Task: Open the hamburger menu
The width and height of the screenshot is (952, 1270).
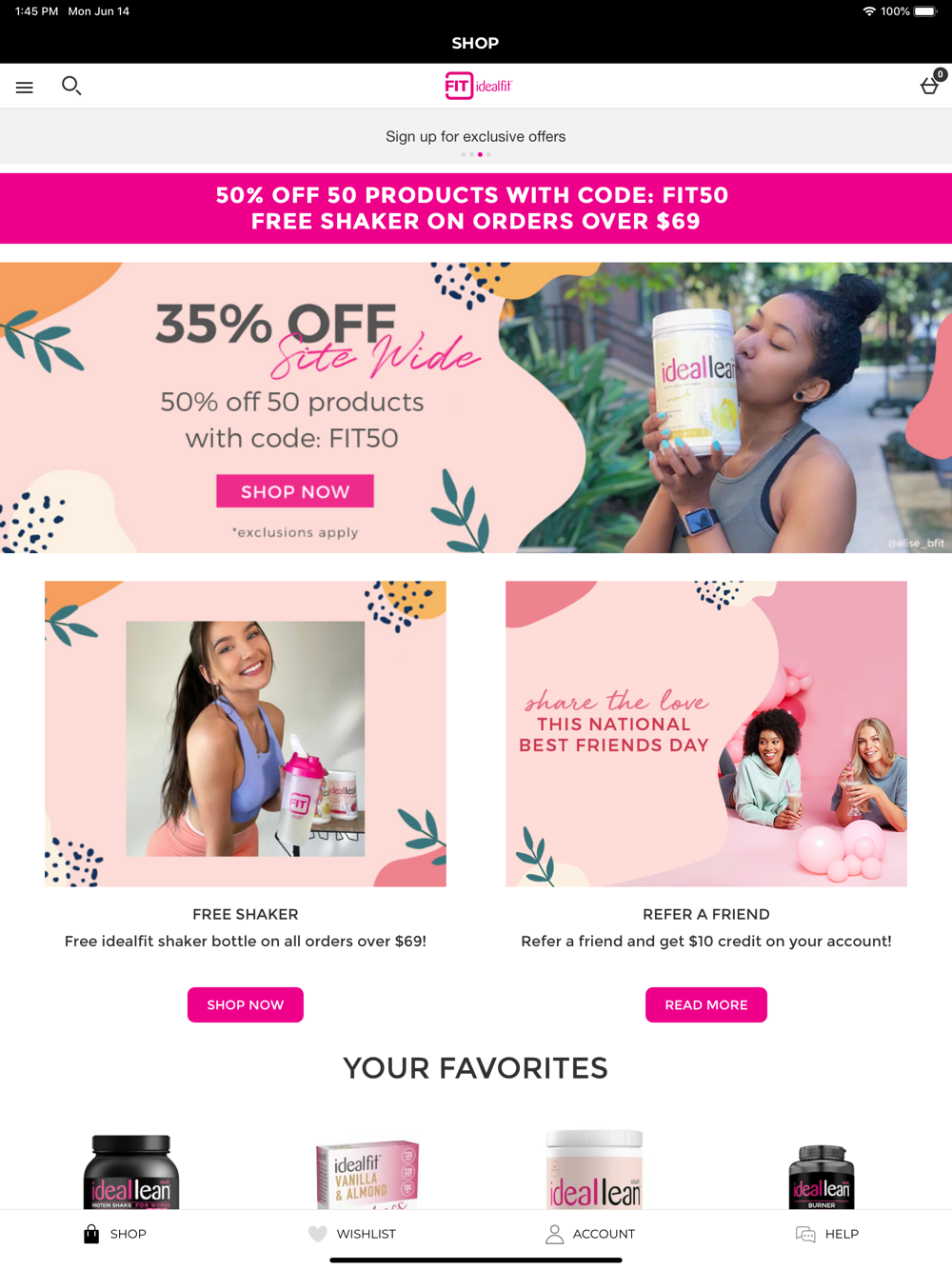Action: [x=25, y=87]
